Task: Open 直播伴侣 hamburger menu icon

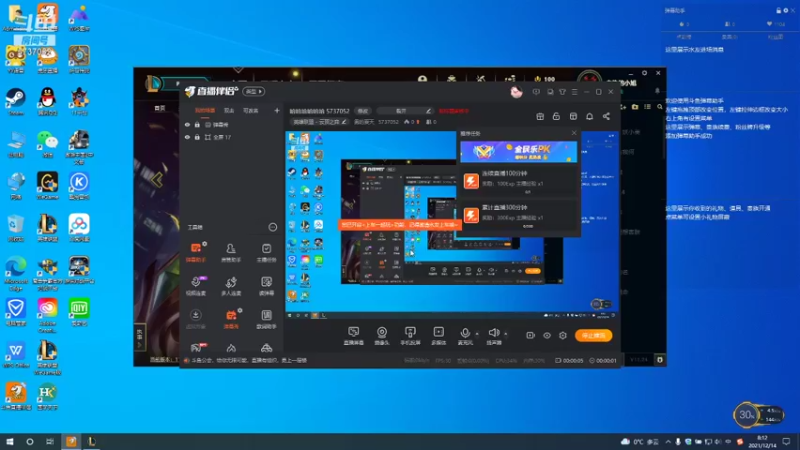Action: 574,92
